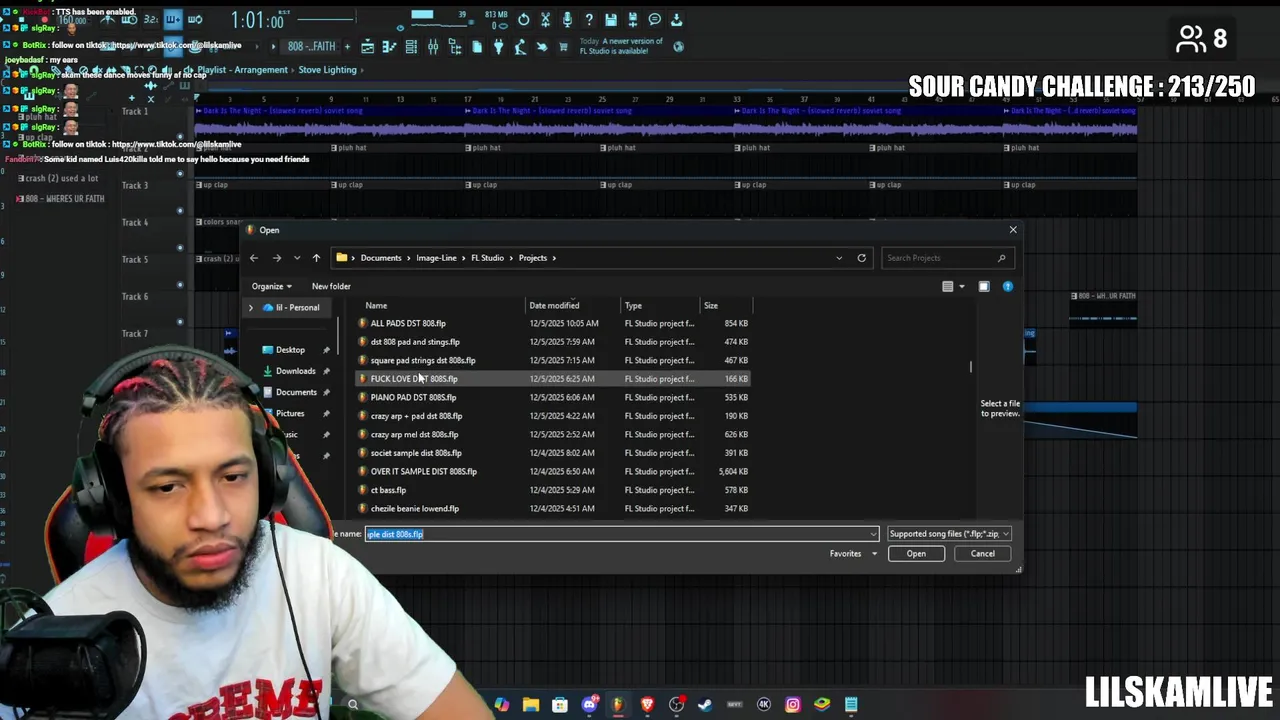
Task: Open the recent locations chevron near Back/Forward
Action: 296,258
